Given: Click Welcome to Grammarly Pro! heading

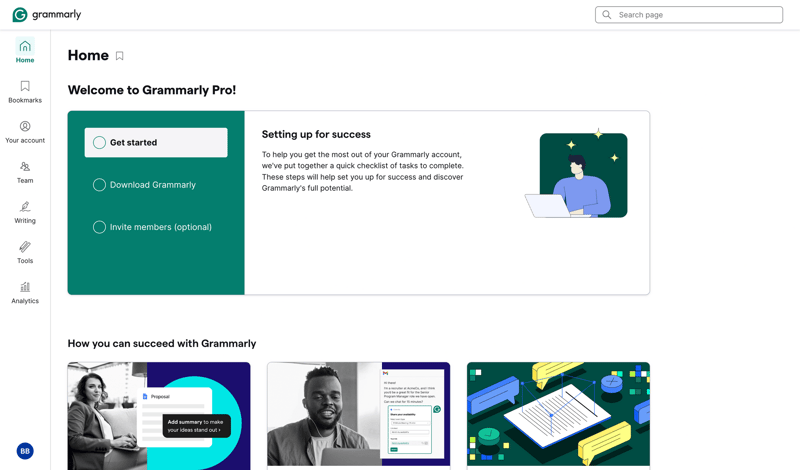Looking at the screenshot, I should pyautogui.click(x=152, y=90).
